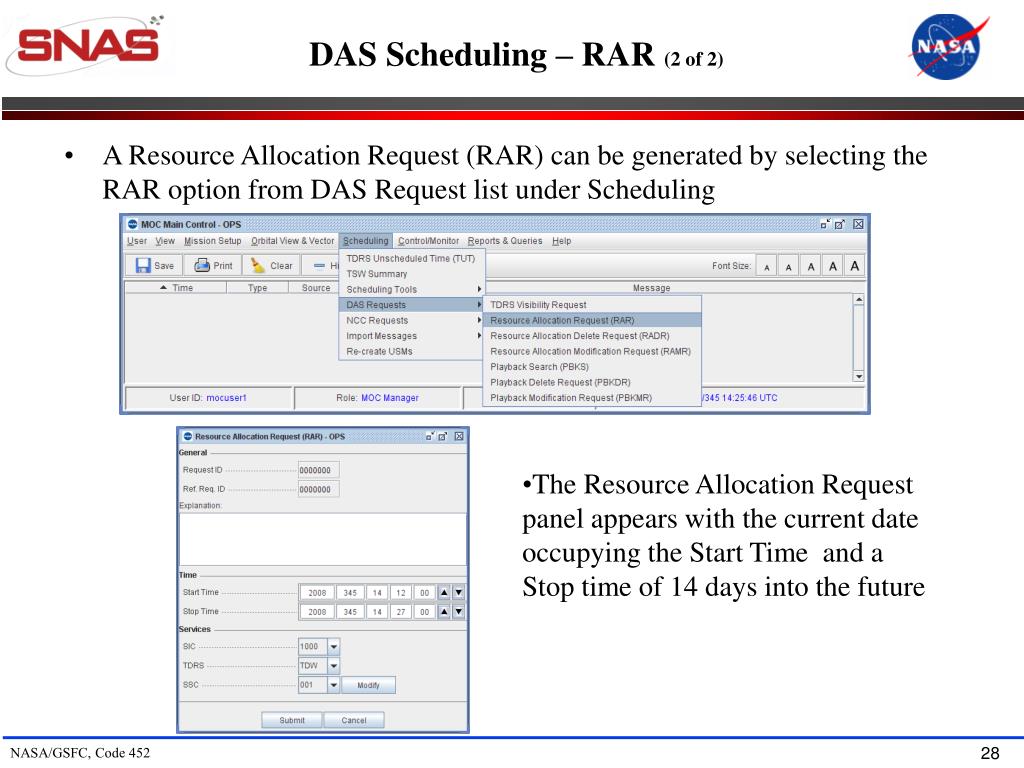
Task: Maximize the RAR dialog window
Action: (443, 436)
